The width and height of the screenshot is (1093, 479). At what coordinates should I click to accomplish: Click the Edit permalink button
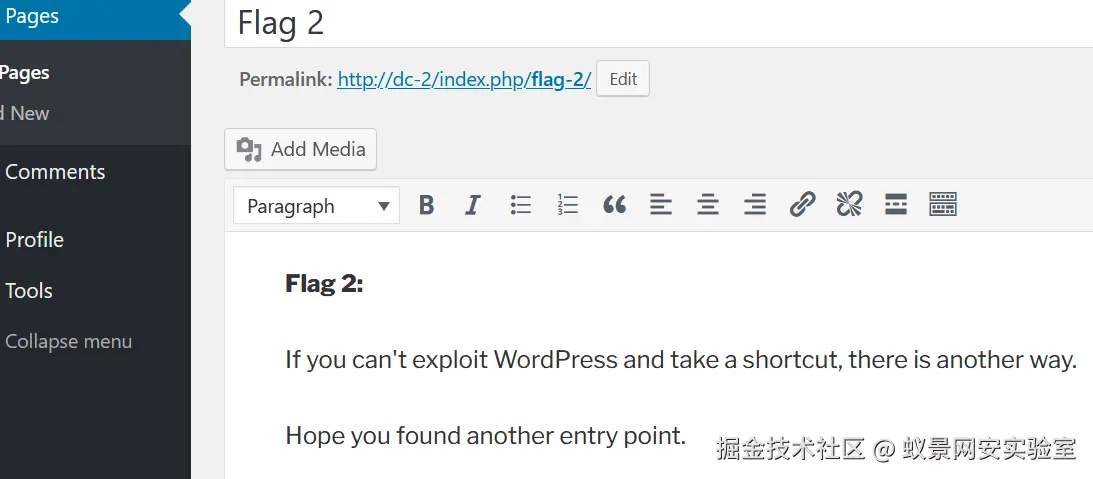[623, 79]
